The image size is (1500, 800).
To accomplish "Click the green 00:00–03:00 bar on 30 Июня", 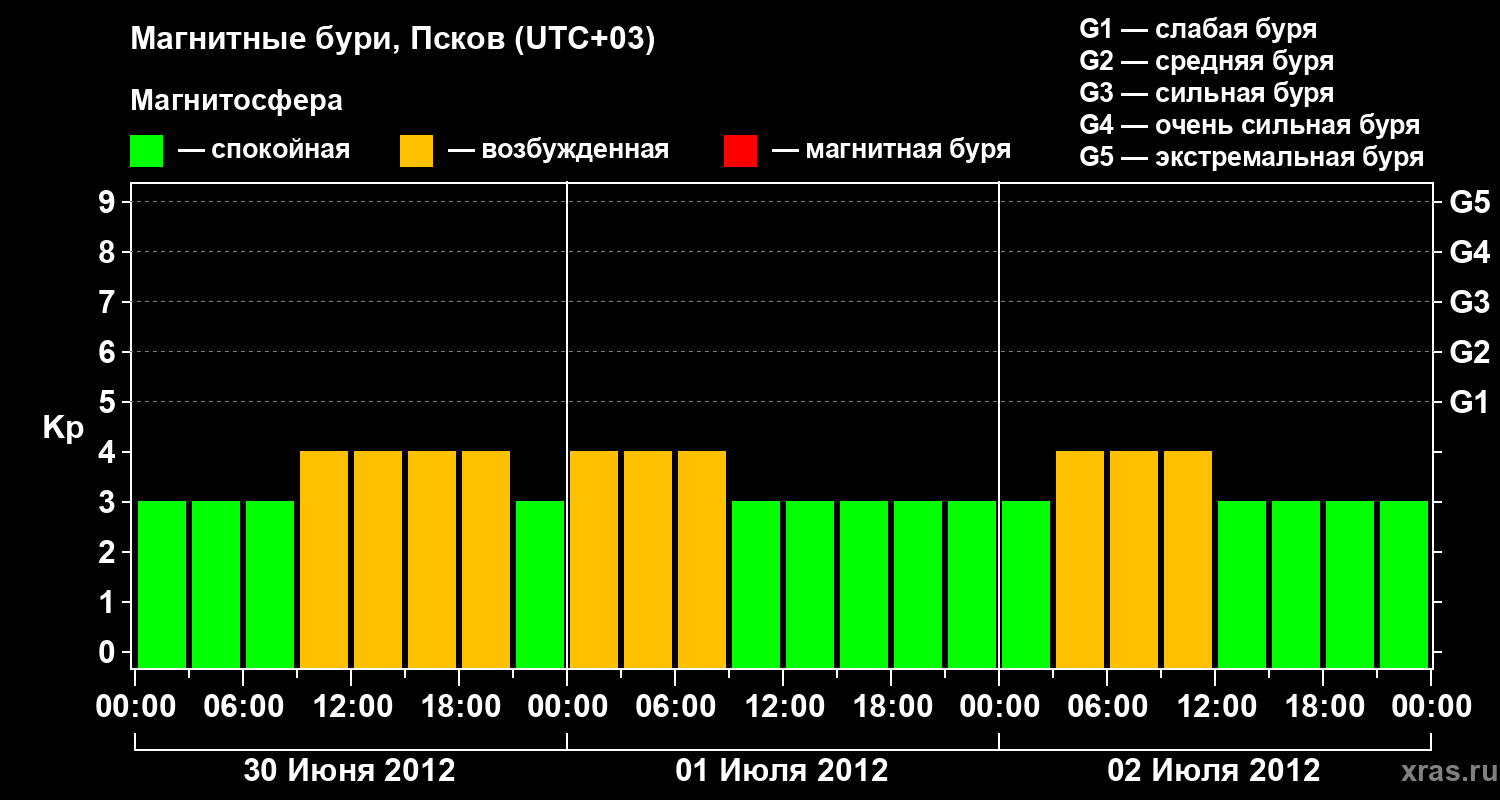I will point(162,584).
